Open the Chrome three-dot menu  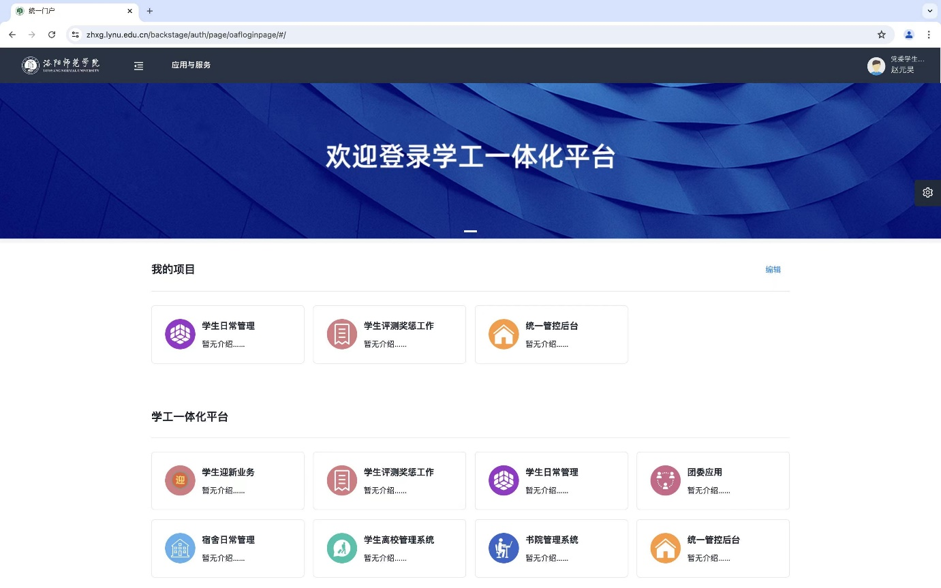[929, 35]
